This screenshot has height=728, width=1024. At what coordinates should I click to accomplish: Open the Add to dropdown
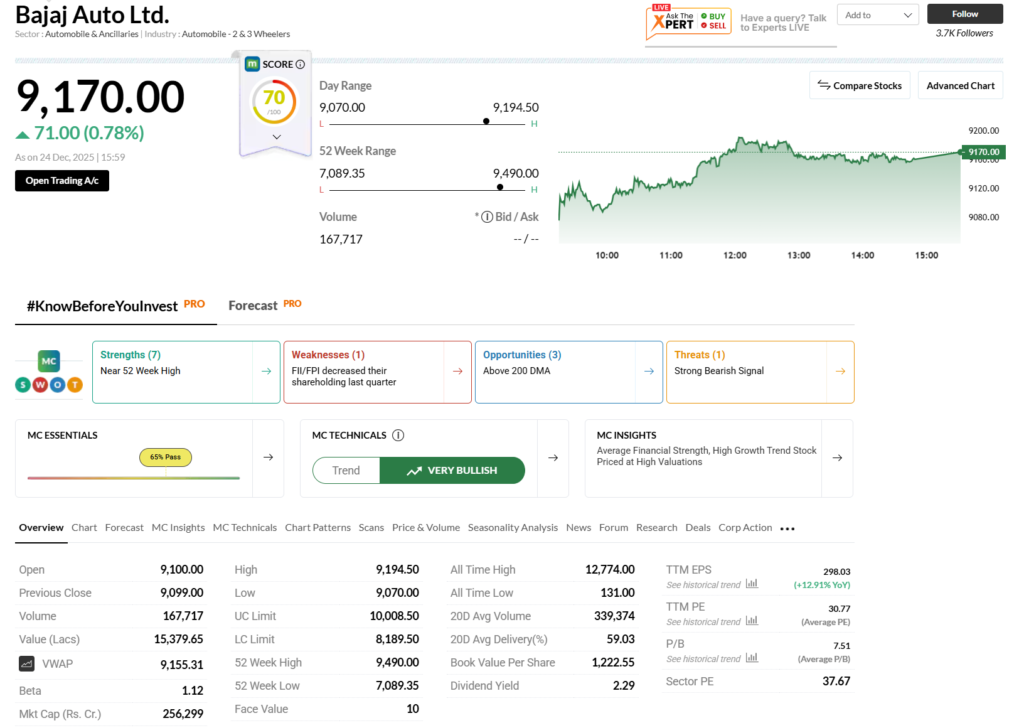(x=877, y=15)
